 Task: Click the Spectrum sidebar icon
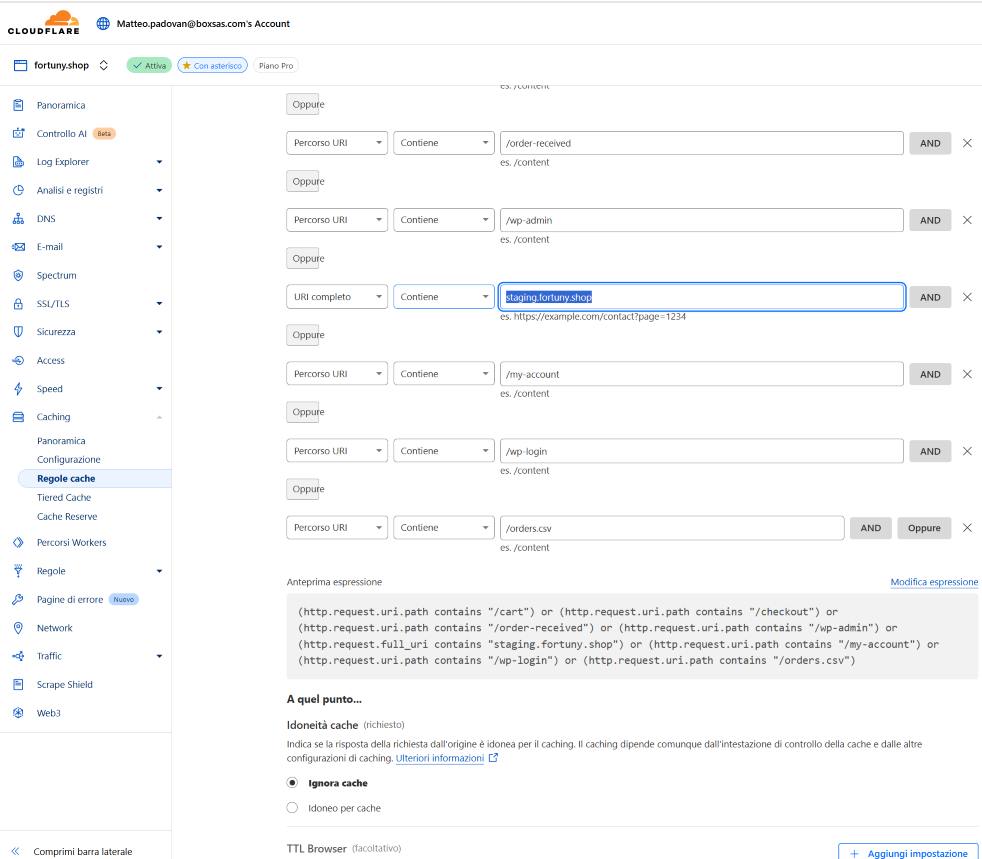(17, 275)
